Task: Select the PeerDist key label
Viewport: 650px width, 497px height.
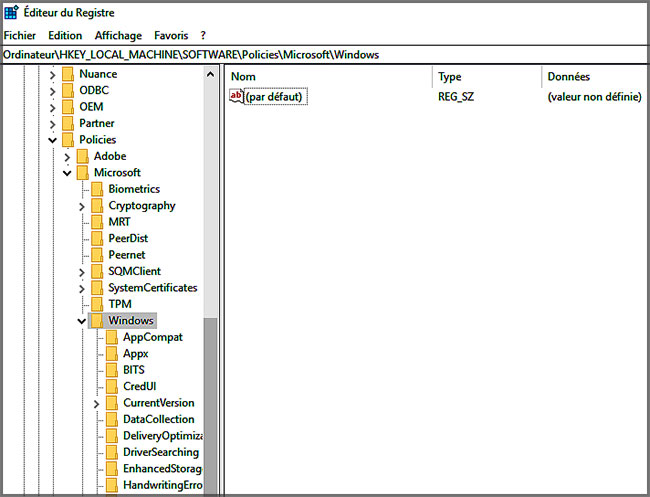Action: pyautogui.click(x=128, y=238)
